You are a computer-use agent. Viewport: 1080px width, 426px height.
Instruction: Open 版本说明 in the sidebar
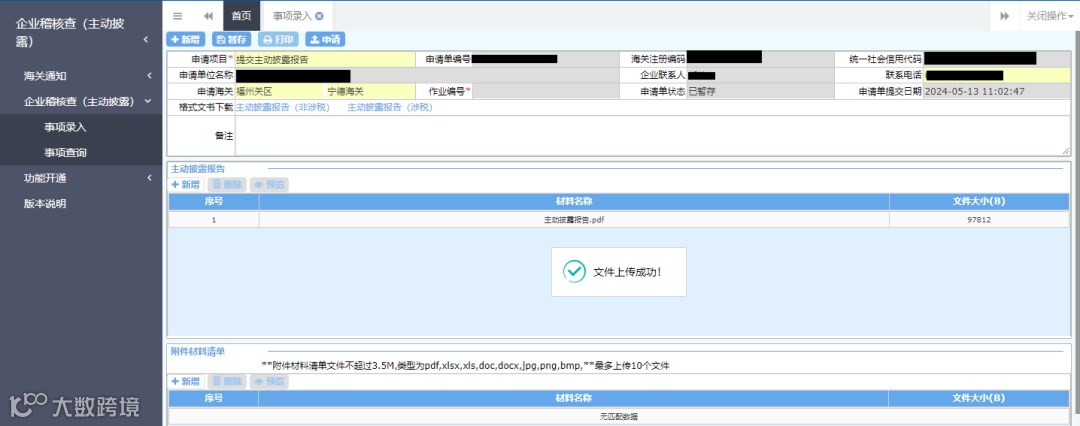(45, 203)
